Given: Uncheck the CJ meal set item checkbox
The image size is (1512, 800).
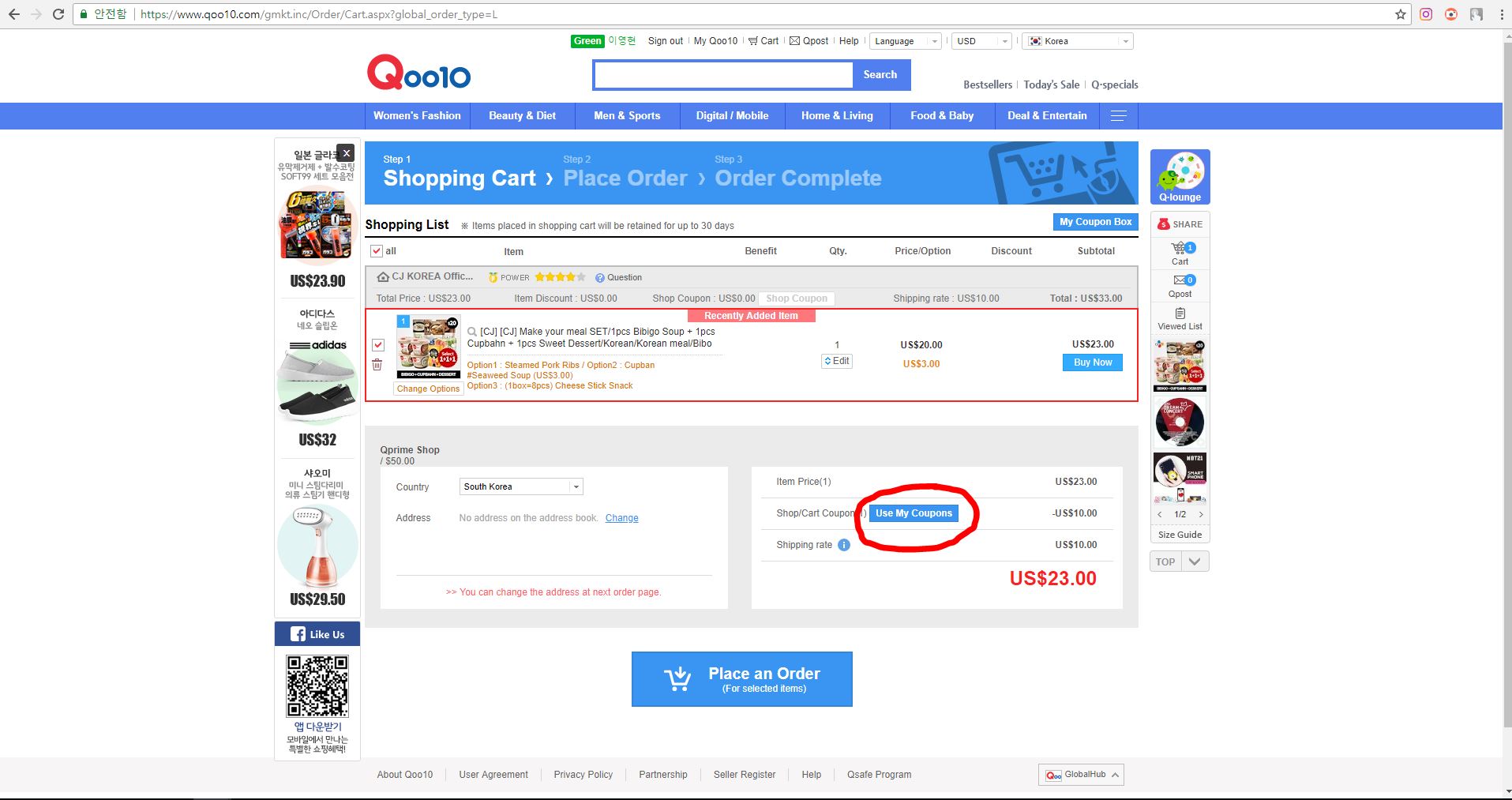Looking at the screenshot, I should [x=377, y=345].
